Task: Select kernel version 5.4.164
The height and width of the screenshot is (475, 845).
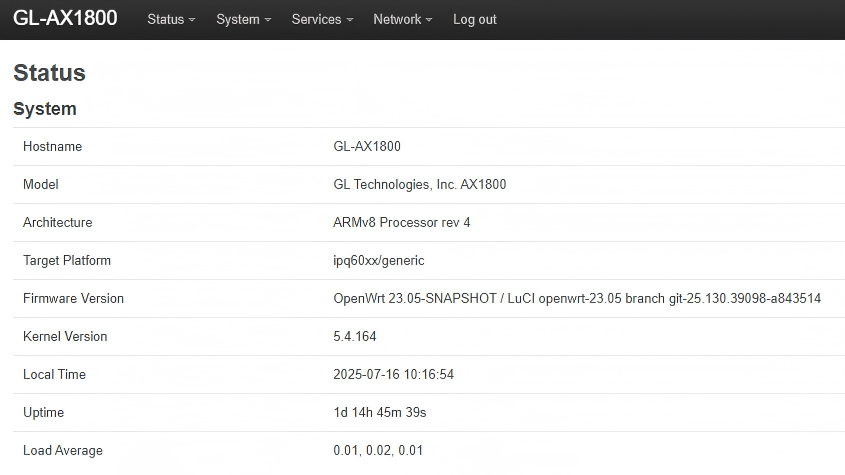Action: pos(355,336)
